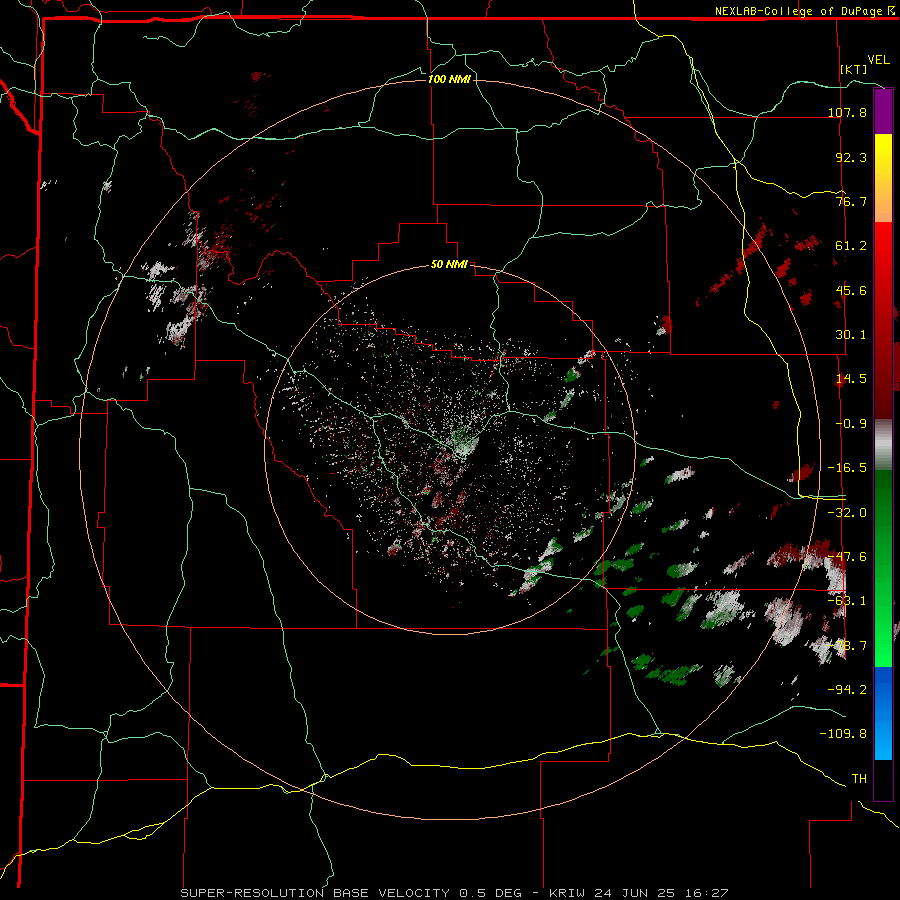Click the -94.2 velocity scale value

[x=847, y=689]
